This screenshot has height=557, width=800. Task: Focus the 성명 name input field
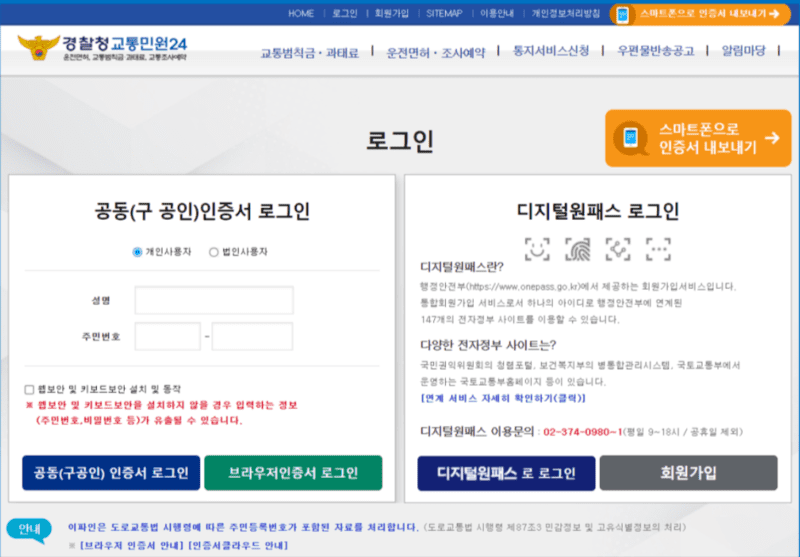pyautogui.click(x=214, y=300)
